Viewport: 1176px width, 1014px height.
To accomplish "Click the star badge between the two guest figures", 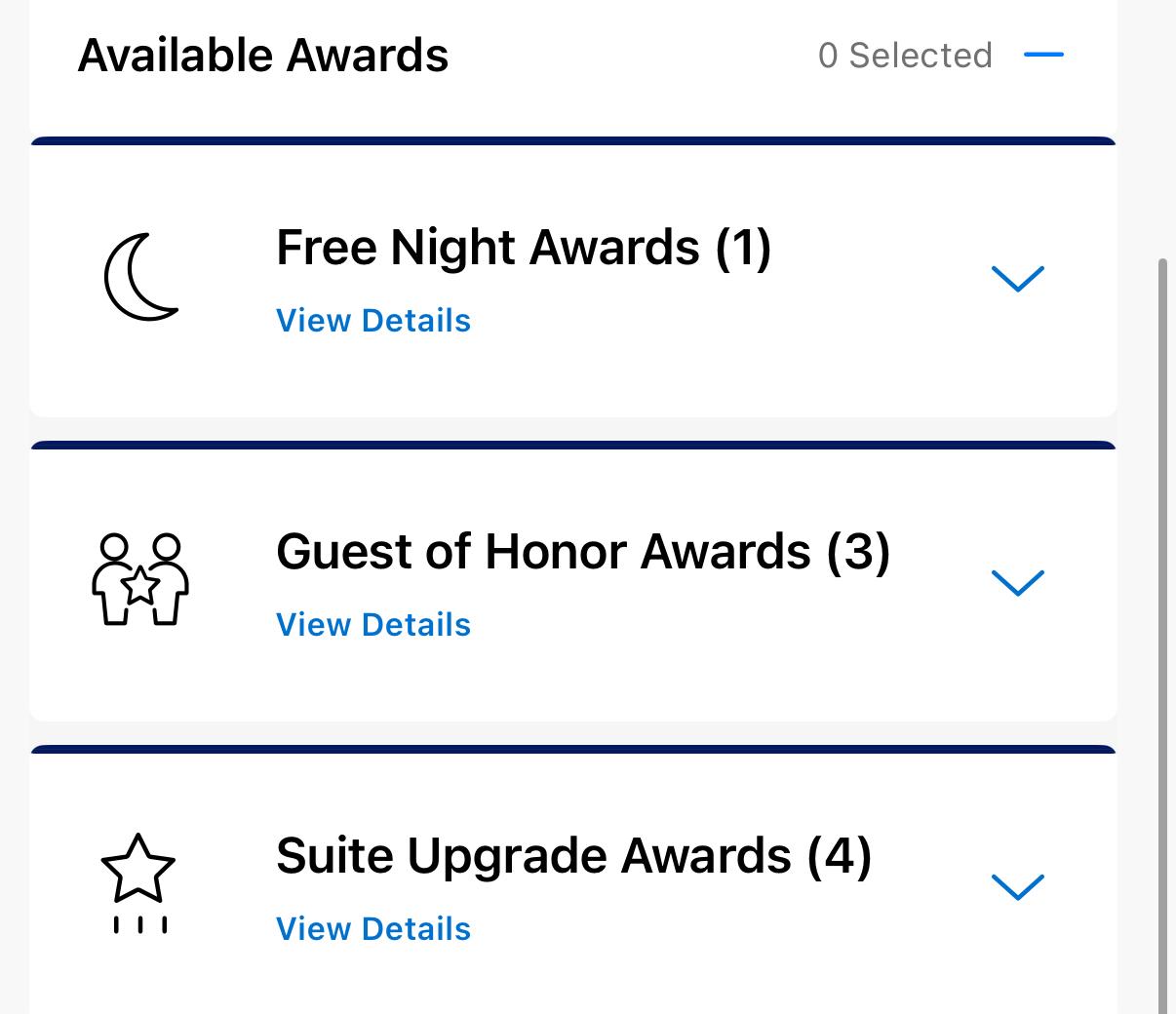I will coord(139,585).
